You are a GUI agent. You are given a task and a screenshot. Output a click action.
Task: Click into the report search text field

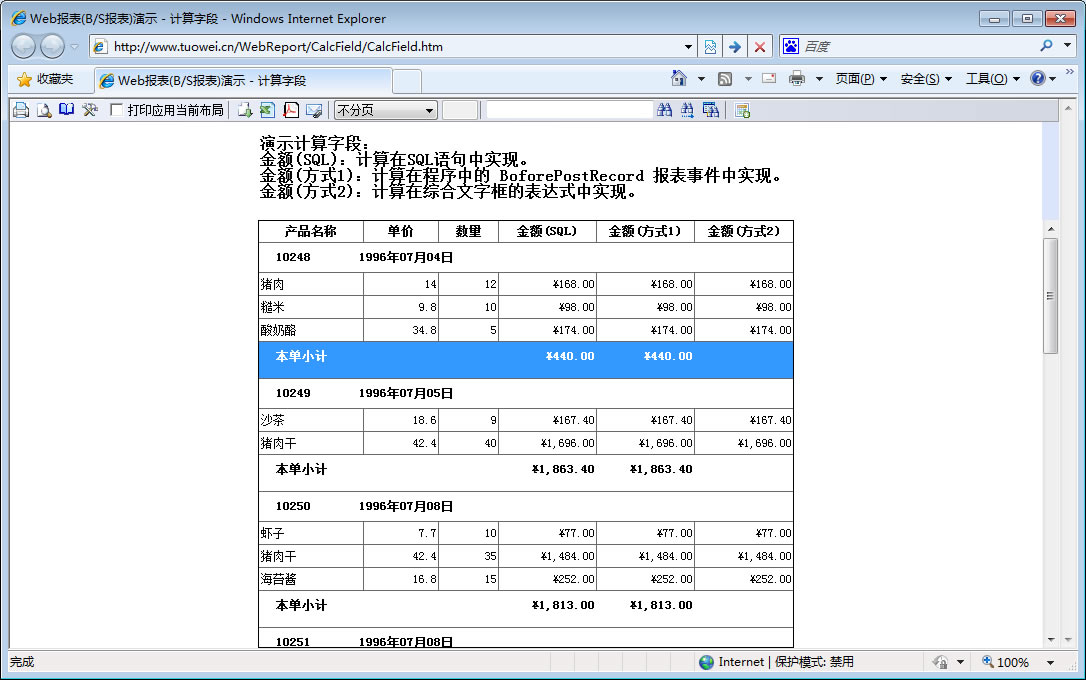(x=568, y=110)
